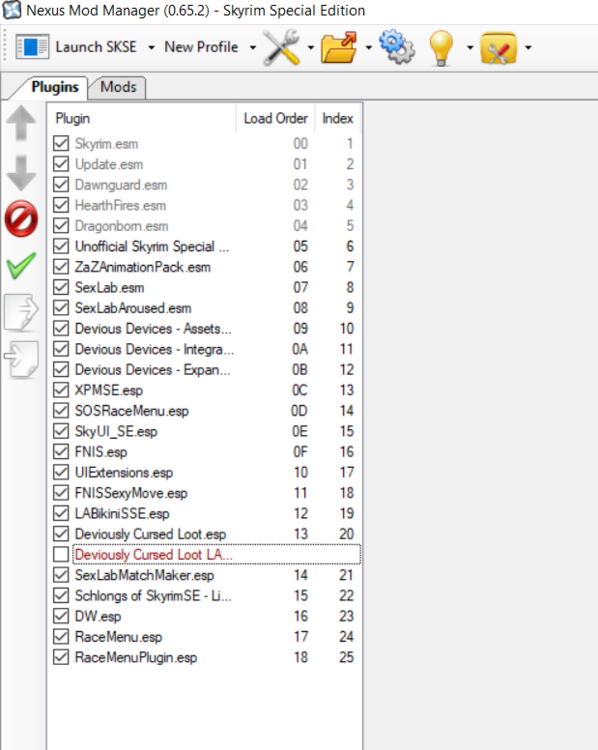Screen dimensions: 598x750
Task: Enable all plugins with green checkmark icon
Action: (21, 265)
